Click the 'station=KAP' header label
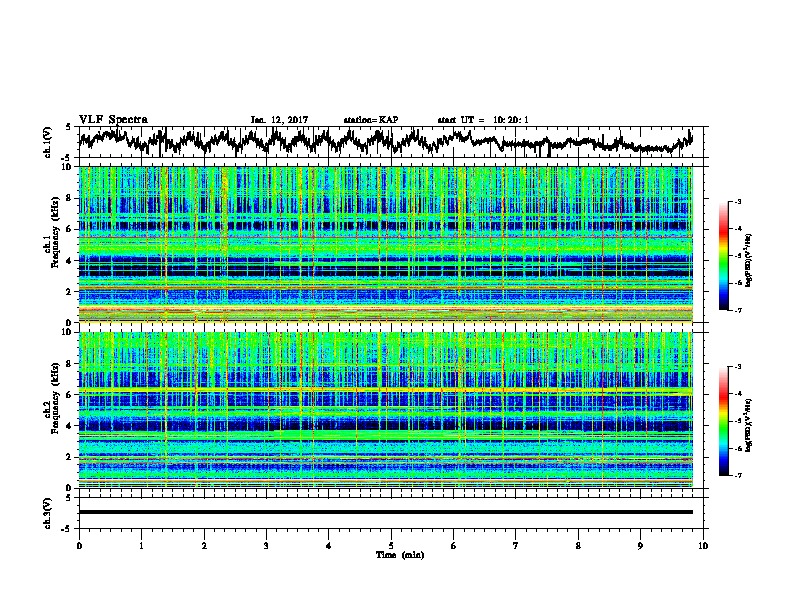The image size is (792, 612). [x=371, y=120]
